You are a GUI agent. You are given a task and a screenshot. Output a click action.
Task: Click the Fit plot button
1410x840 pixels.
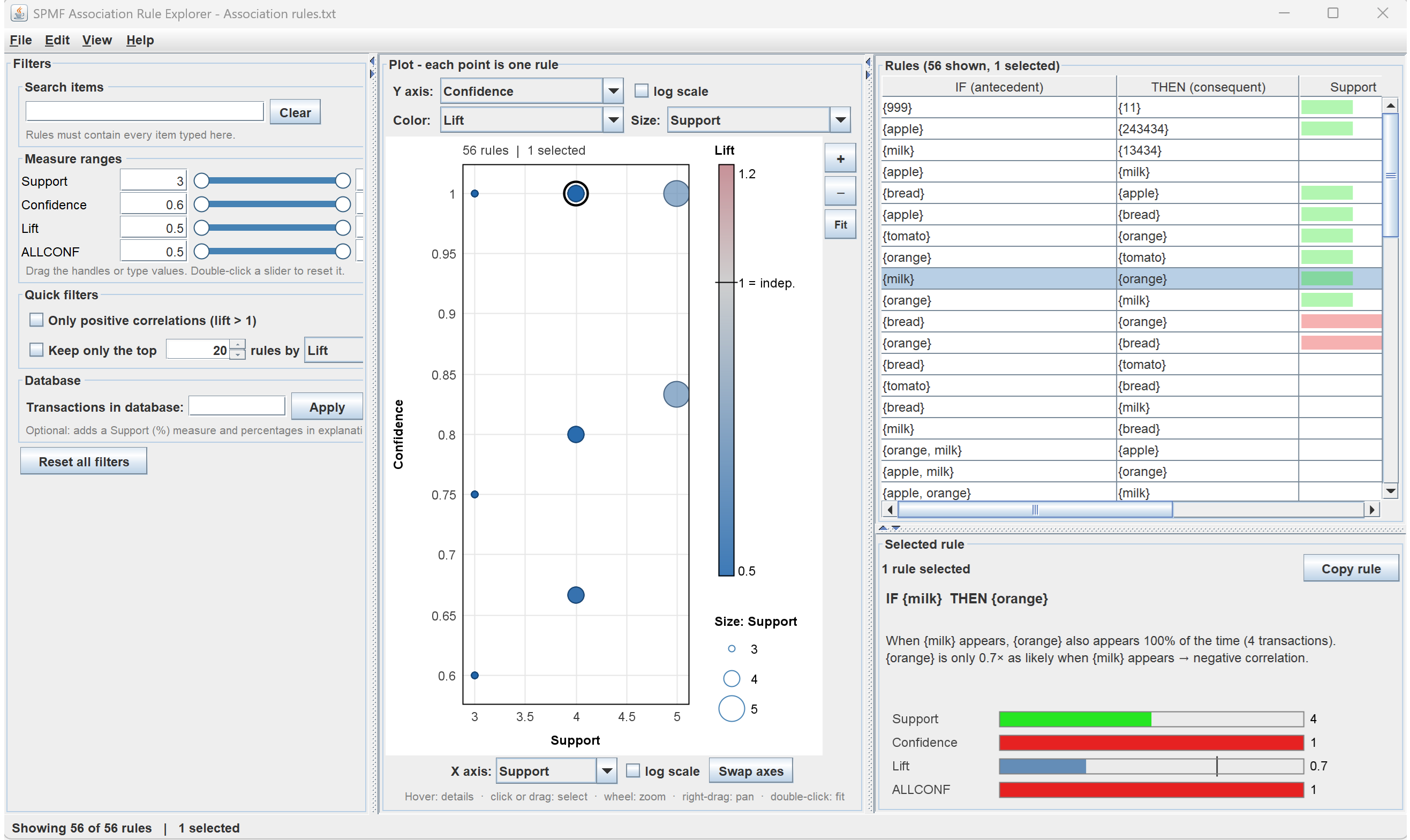(840, 225)
